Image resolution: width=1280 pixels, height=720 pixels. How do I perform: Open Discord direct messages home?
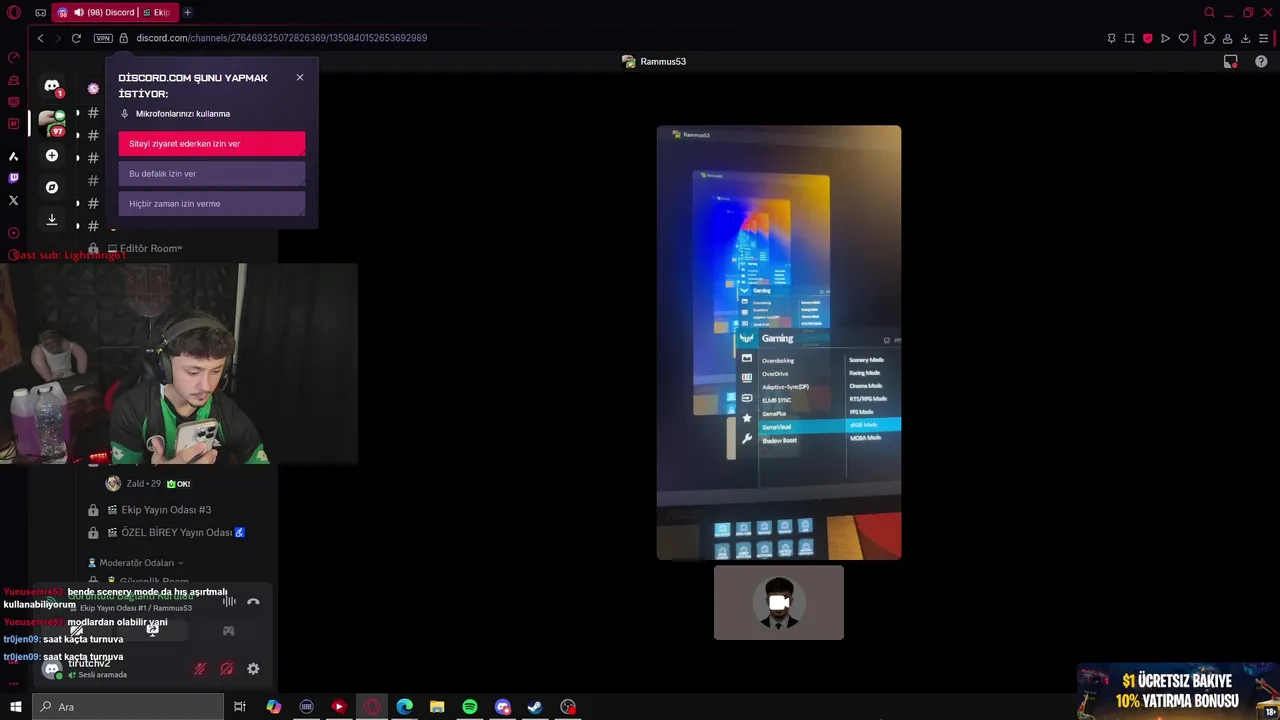tap(52, 87)
